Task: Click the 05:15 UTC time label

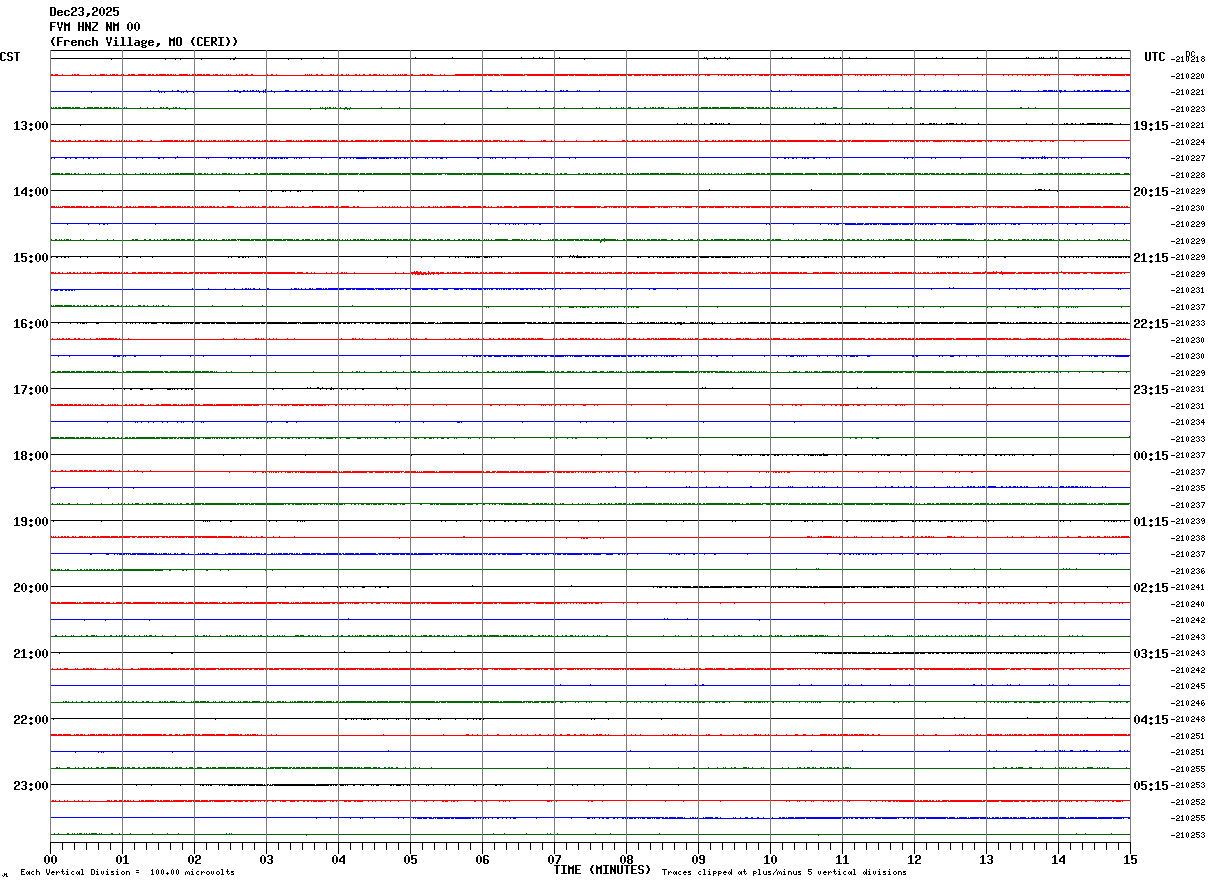Action: point(1150,785)
